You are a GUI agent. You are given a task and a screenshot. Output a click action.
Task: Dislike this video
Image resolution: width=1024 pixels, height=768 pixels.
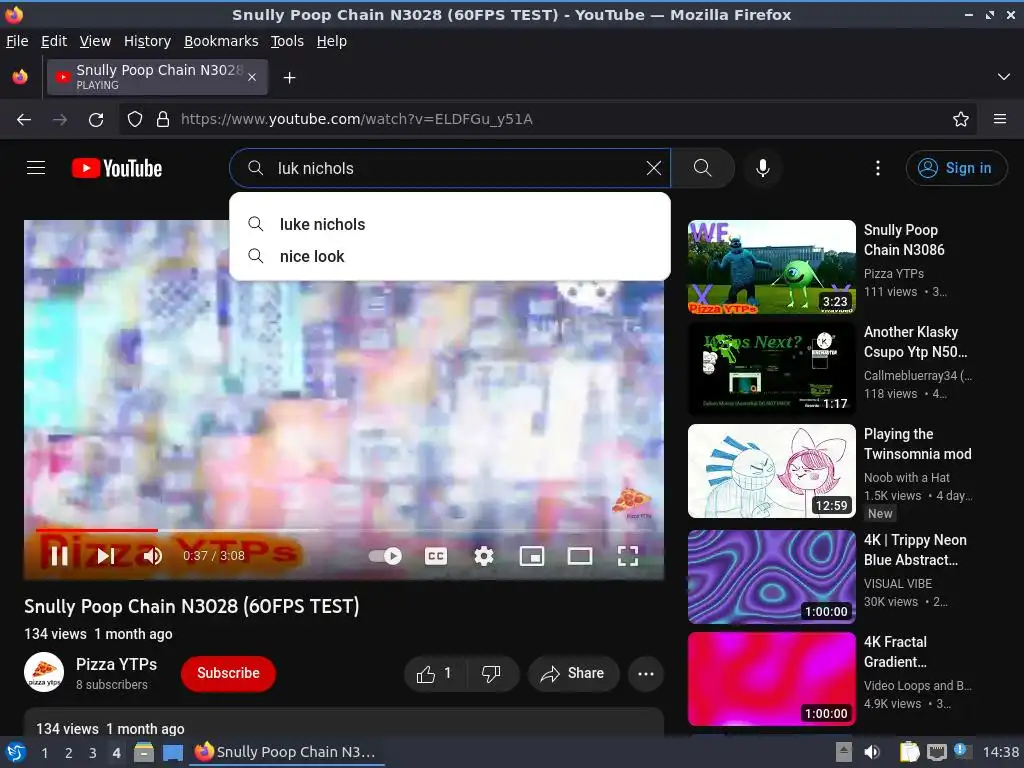(x=492, y=673)
